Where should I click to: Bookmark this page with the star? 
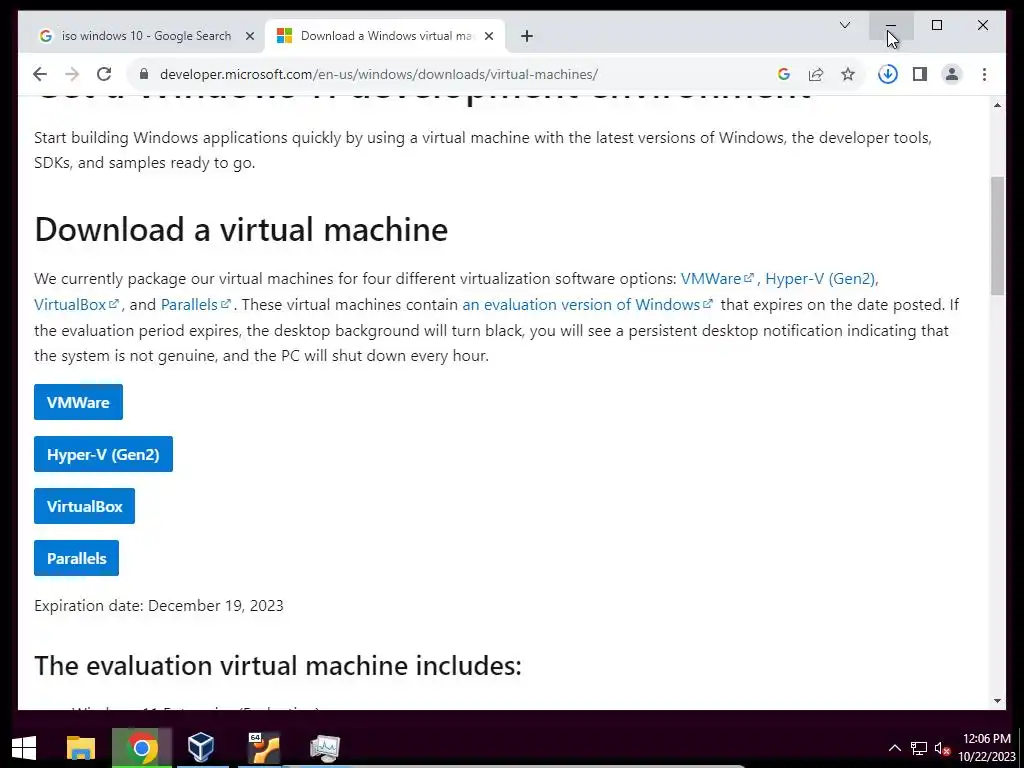(848, 74)
